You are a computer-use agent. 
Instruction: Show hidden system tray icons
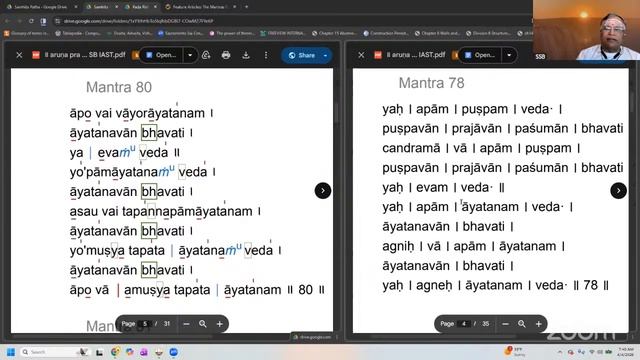point(560,352)
